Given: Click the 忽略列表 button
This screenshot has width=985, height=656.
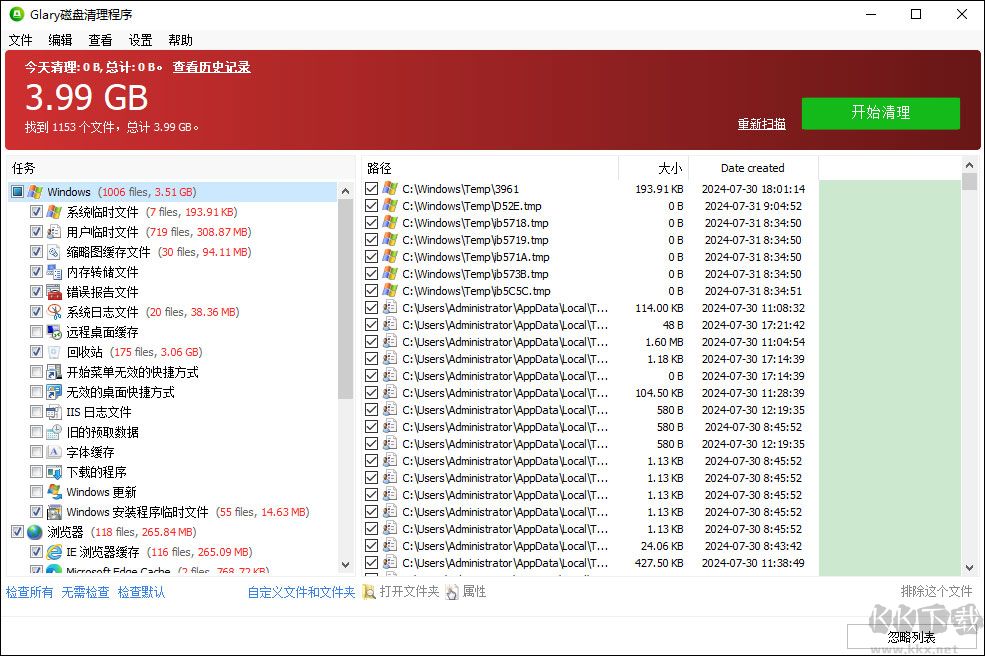Looking at the screenshot, I should [912, 637].
